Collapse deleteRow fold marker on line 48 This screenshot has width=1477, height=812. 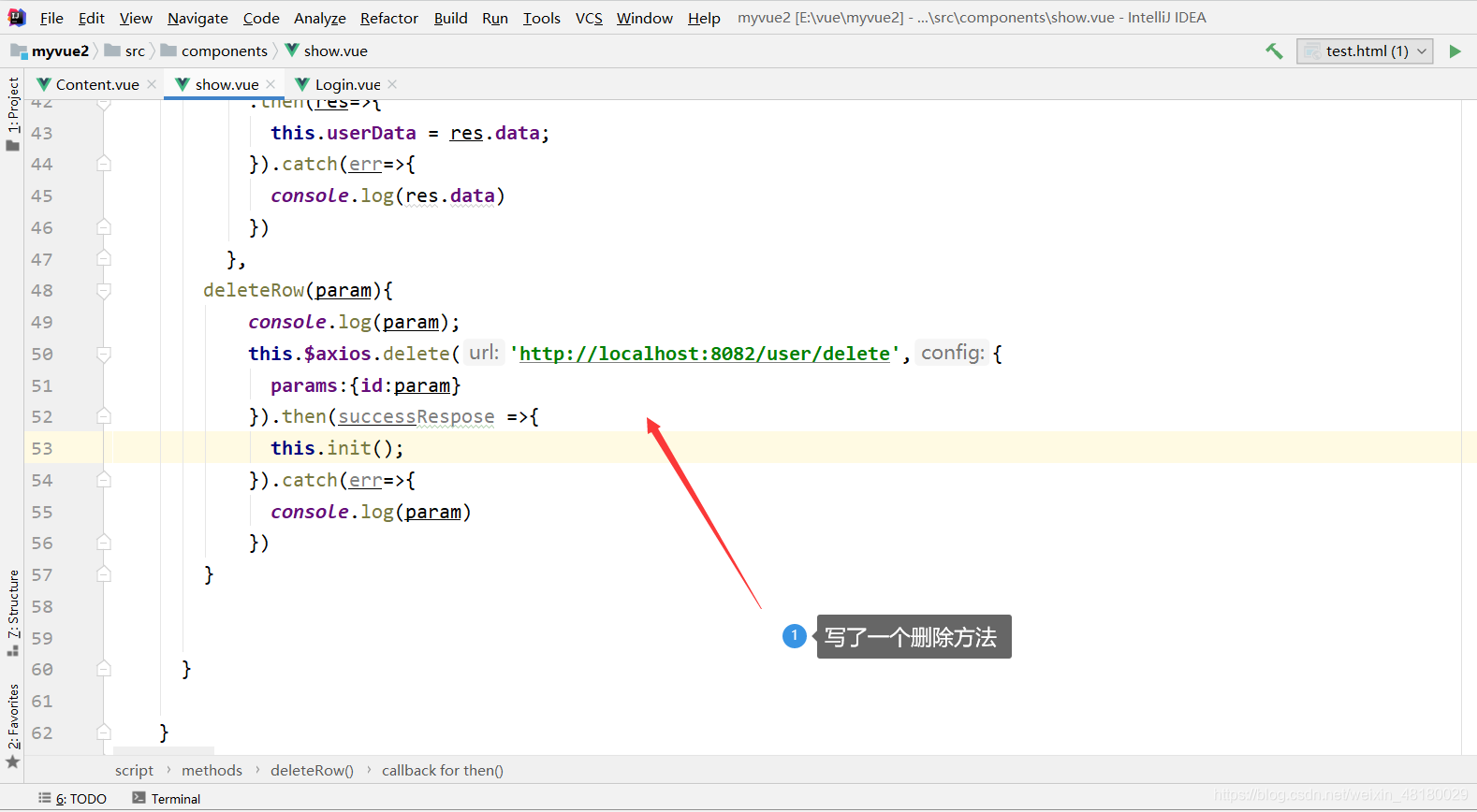[x=104, y=290]
